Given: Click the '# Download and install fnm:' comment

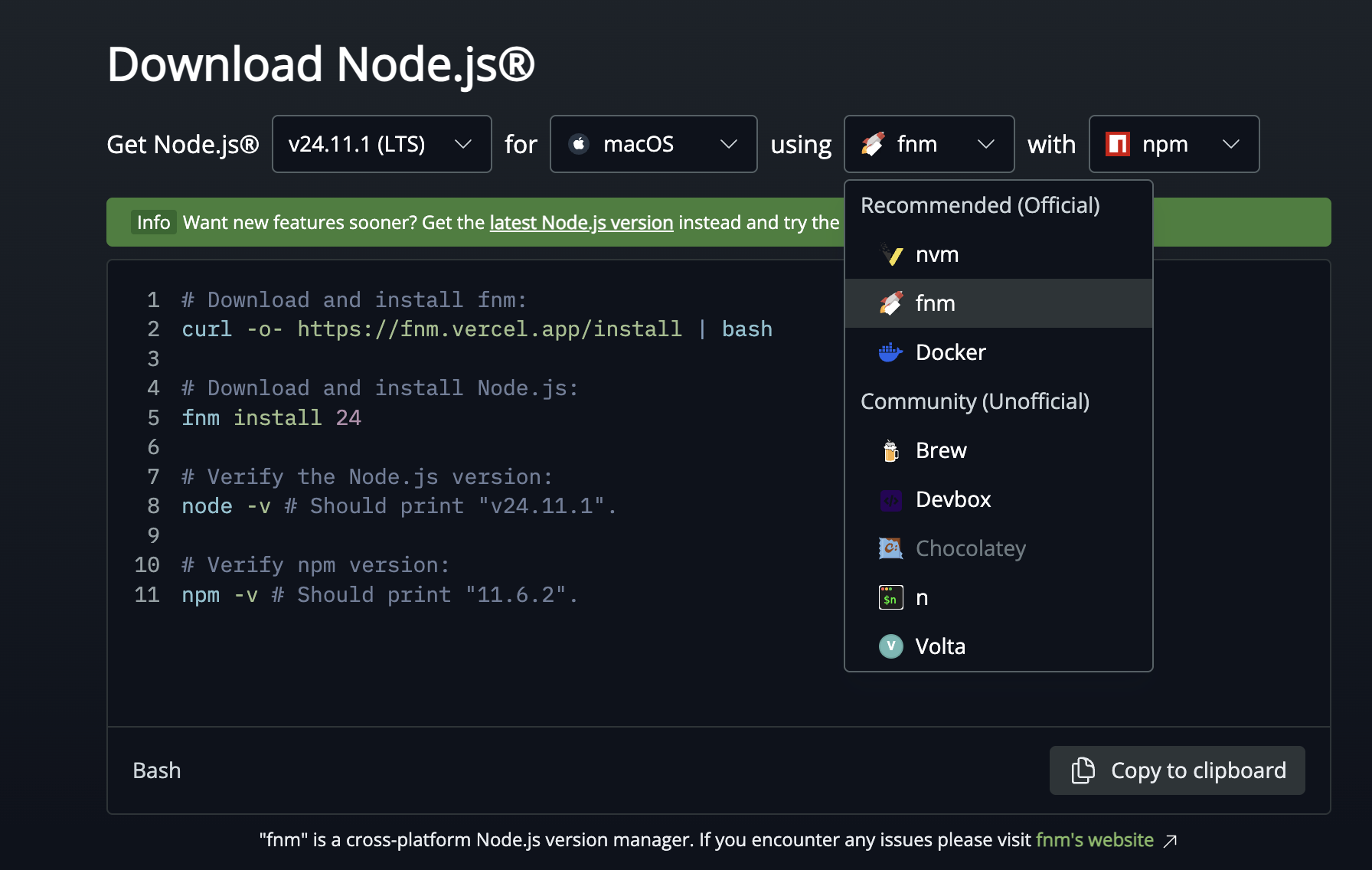Looking at the screenshot, I should pyautogui.click(x=354, y=300).
